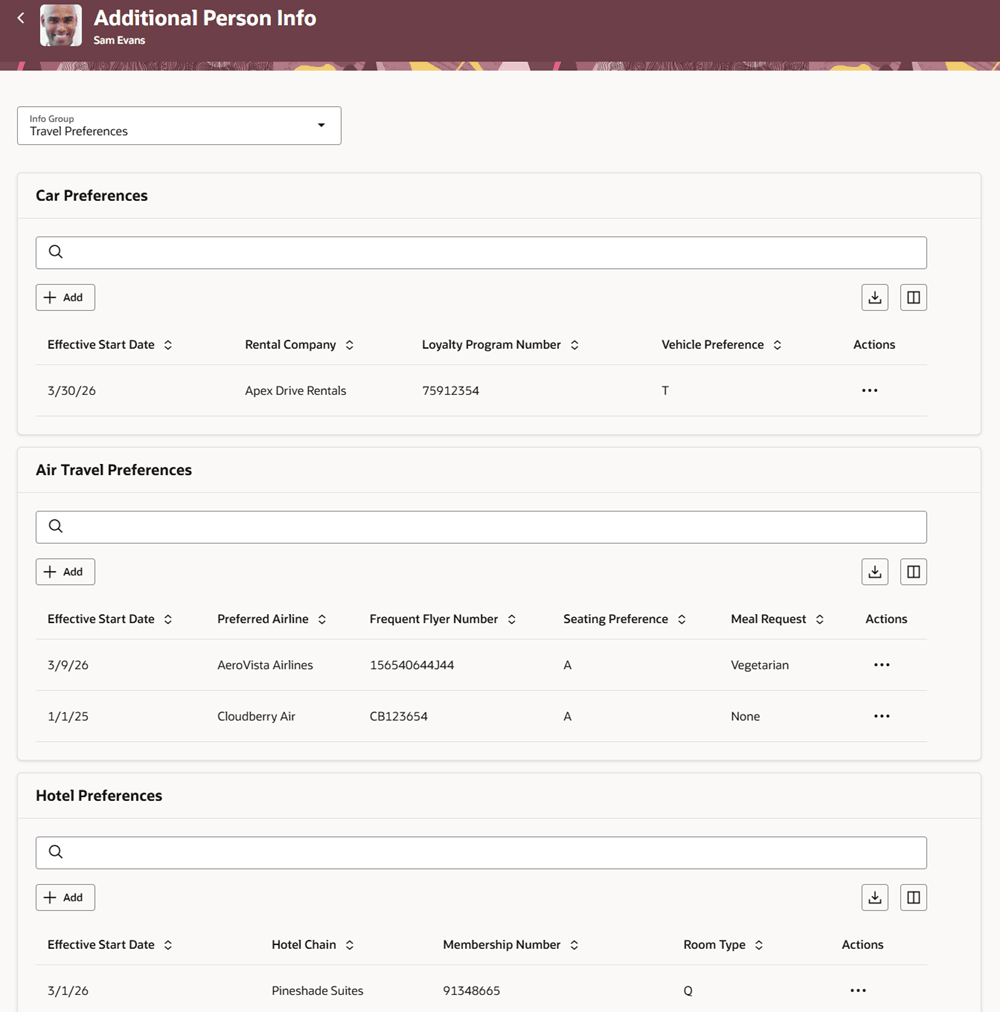Viewport: 1000px width, 1012px height.
Task: Add a new Car Preferences record
Action: tap(65, 298)
